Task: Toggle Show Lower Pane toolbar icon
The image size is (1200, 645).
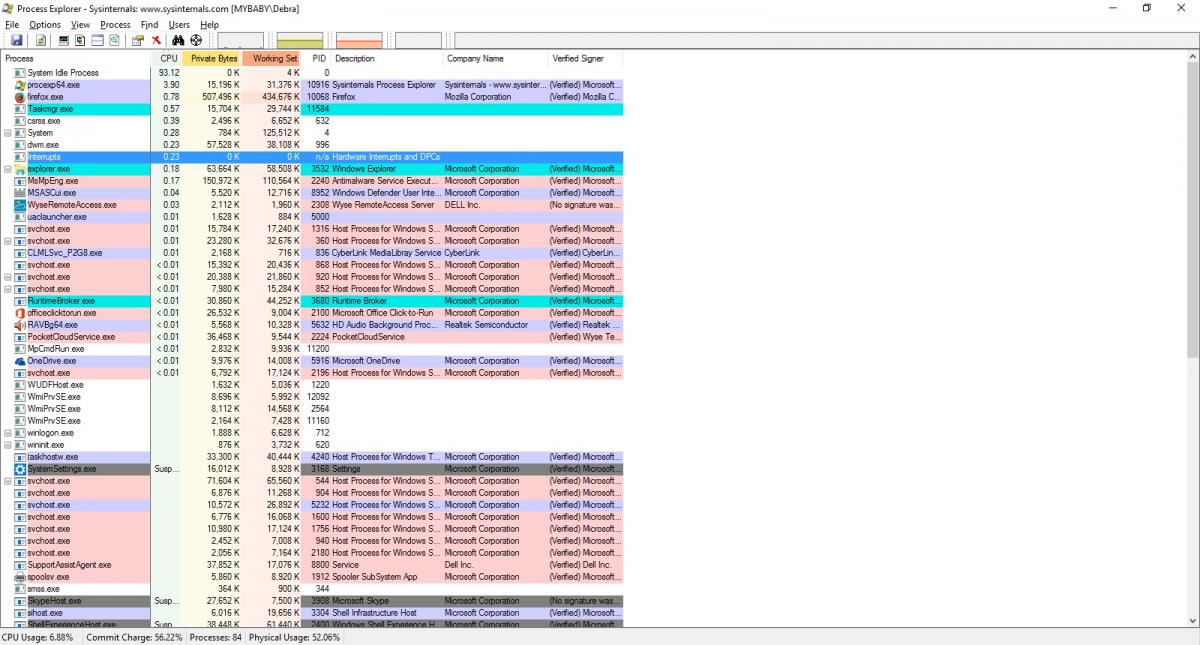Action: (x=98, y=40)
